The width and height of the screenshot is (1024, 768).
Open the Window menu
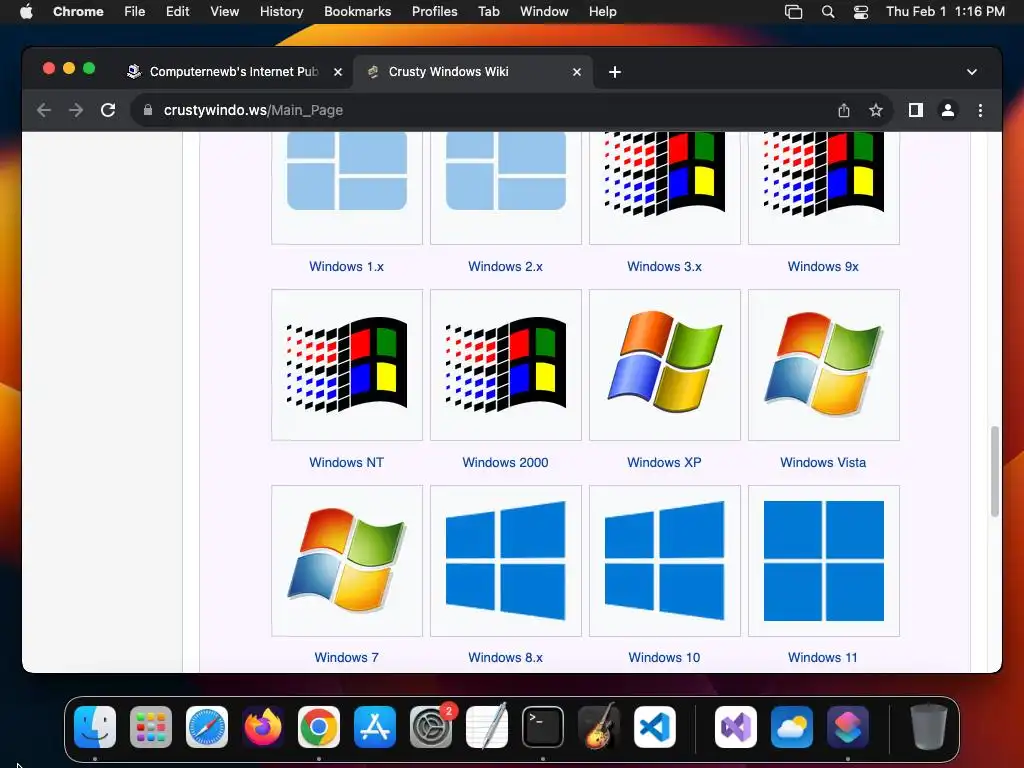tap(544, 12)
